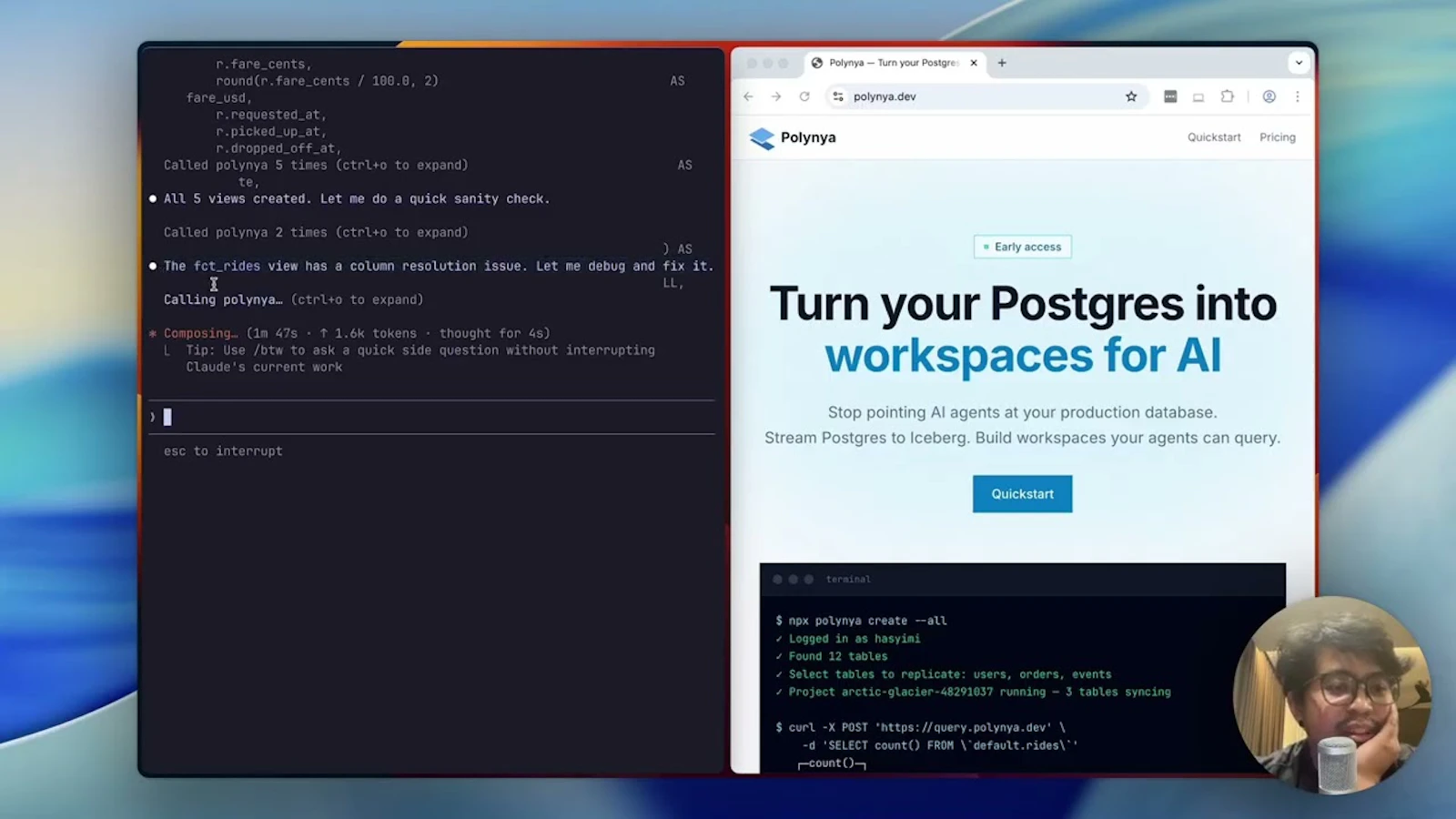Open the browser three-dot menu
1456x819 pixels.
(1298, 96)
